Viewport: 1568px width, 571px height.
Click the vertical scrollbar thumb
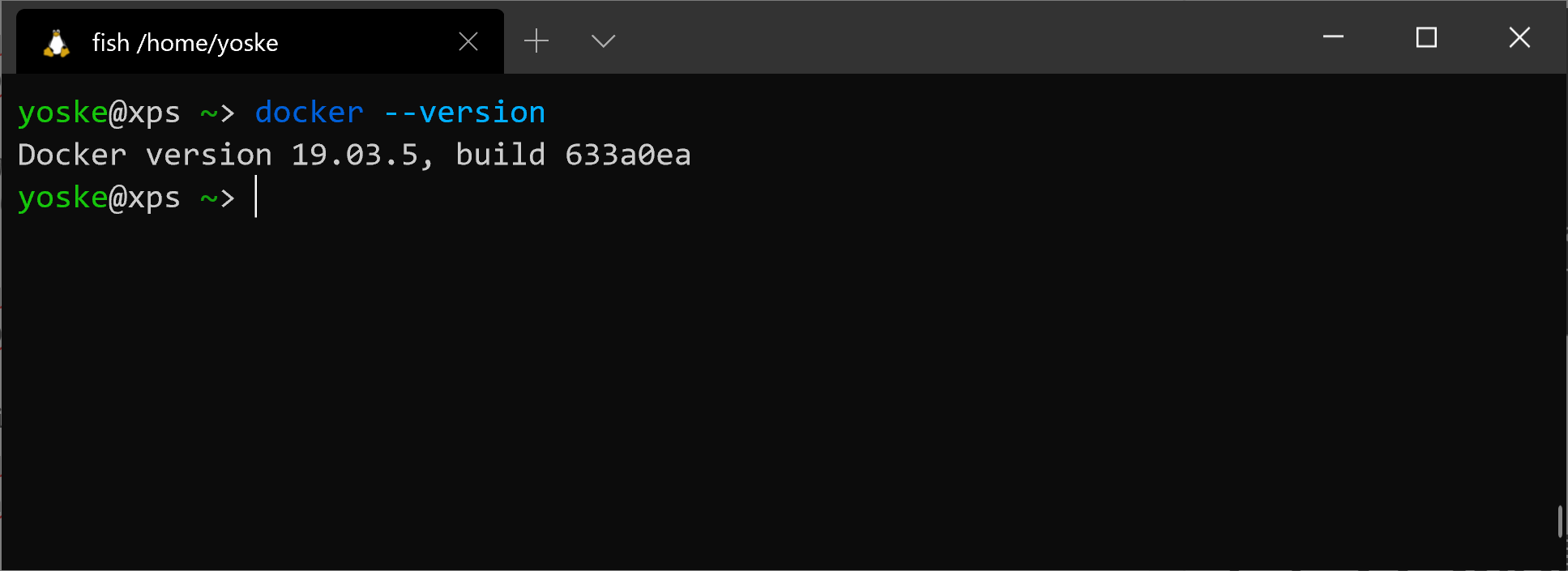point(1560,522)
